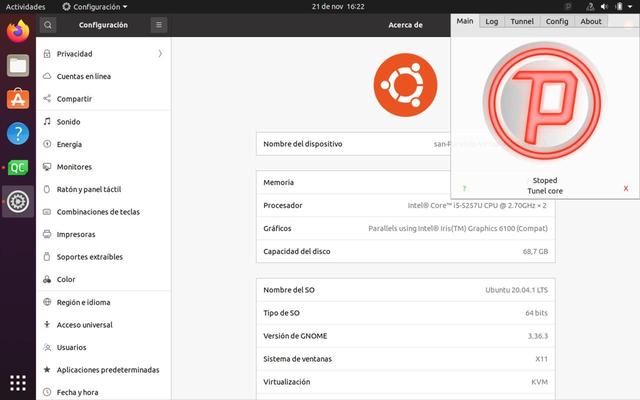Open Cuentas en línea settings
The height and width of the screenshot is (400, 640).
click(104, 76)
